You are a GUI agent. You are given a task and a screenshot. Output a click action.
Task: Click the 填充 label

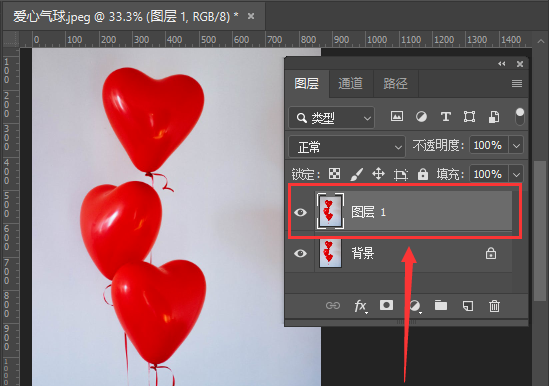449,174
